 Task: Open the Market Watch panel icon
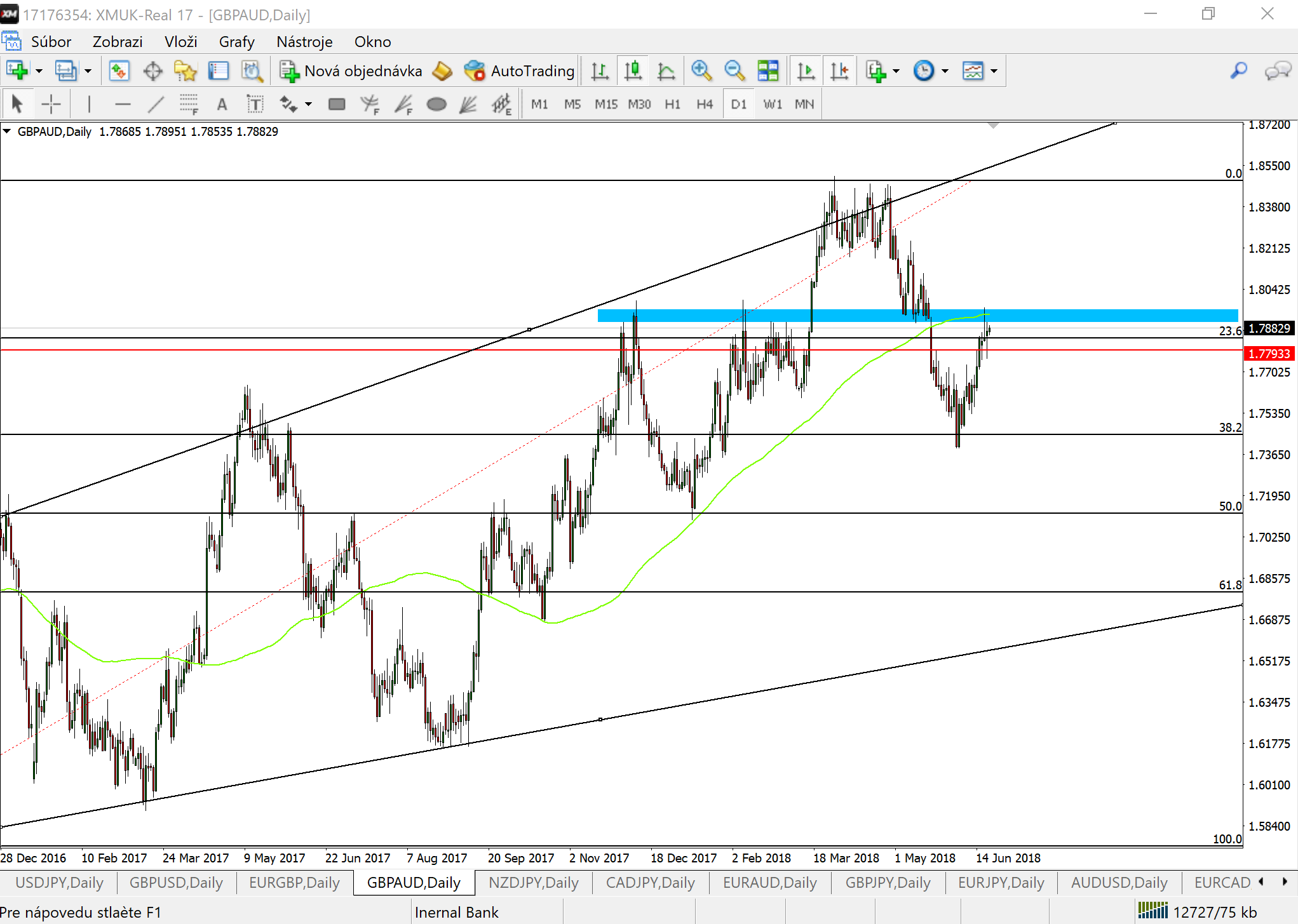click(119, 70)
